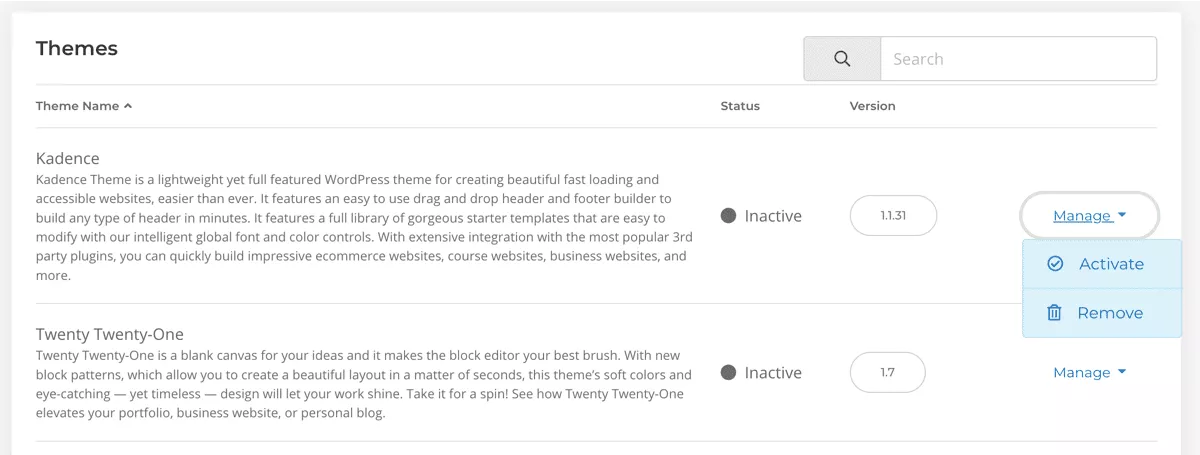
Task: Click the magnifying glass search icon
Action: click(x=842, y=59)
